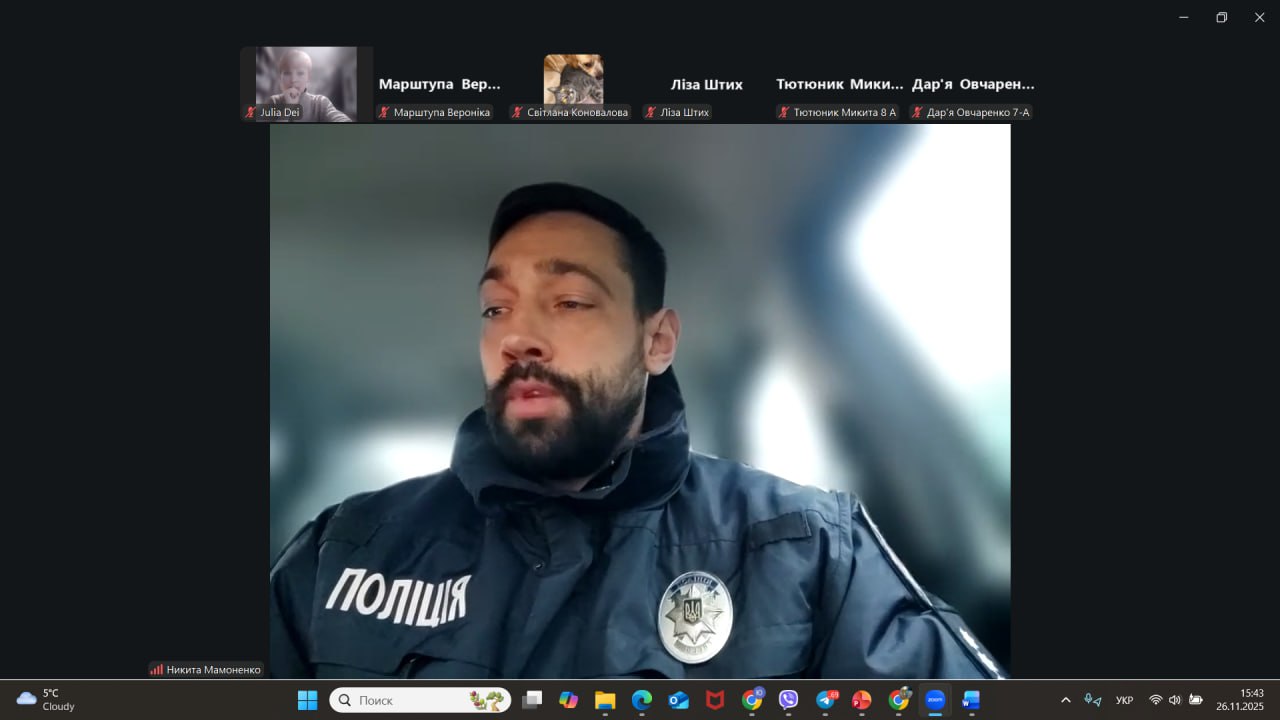
Task: Open File Explorer from the taskbar
Action: [x=605, y=700]
